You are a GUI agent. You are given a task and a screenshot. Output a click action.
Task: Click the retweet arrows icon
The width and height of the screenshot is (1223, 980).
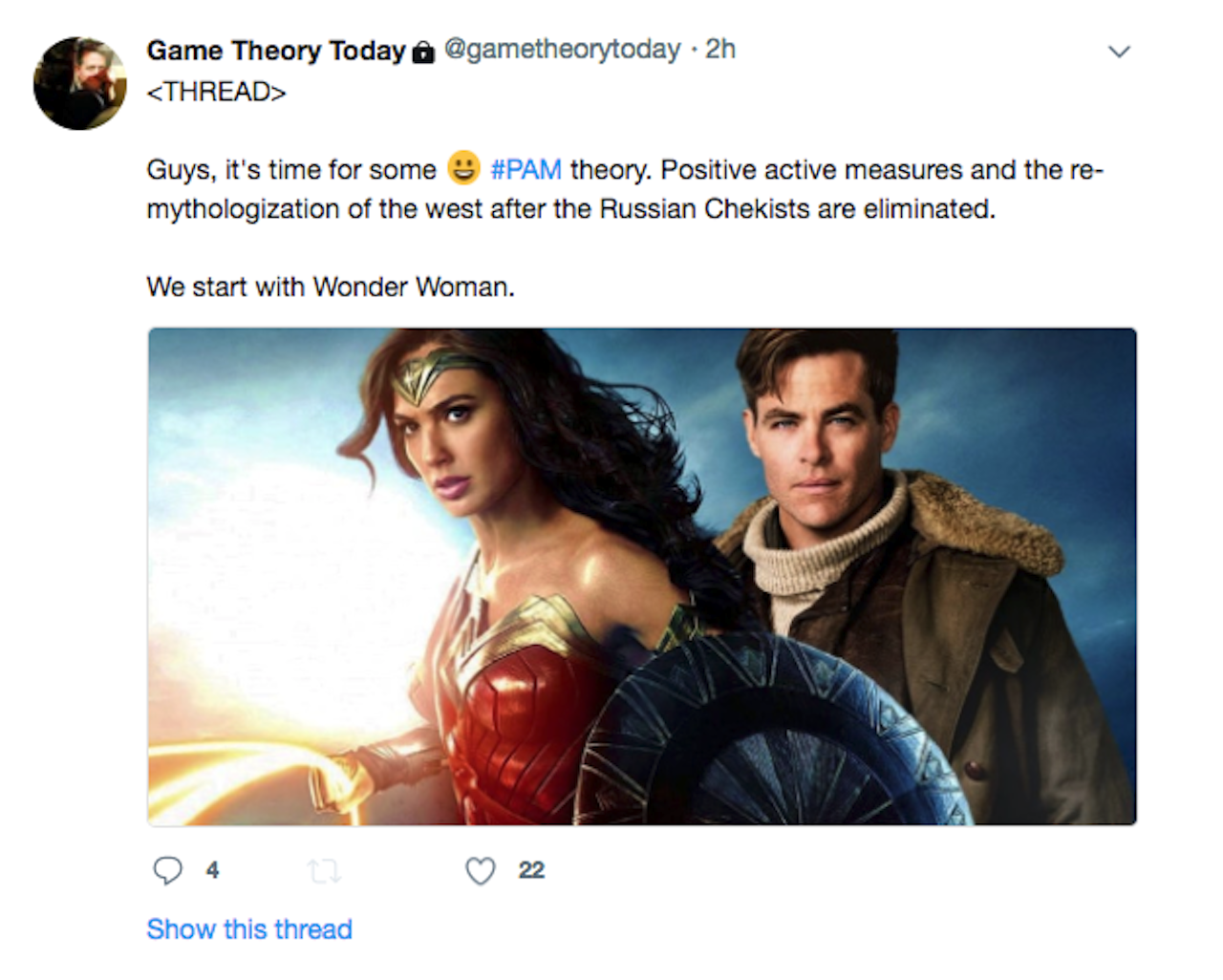point(324,870)
